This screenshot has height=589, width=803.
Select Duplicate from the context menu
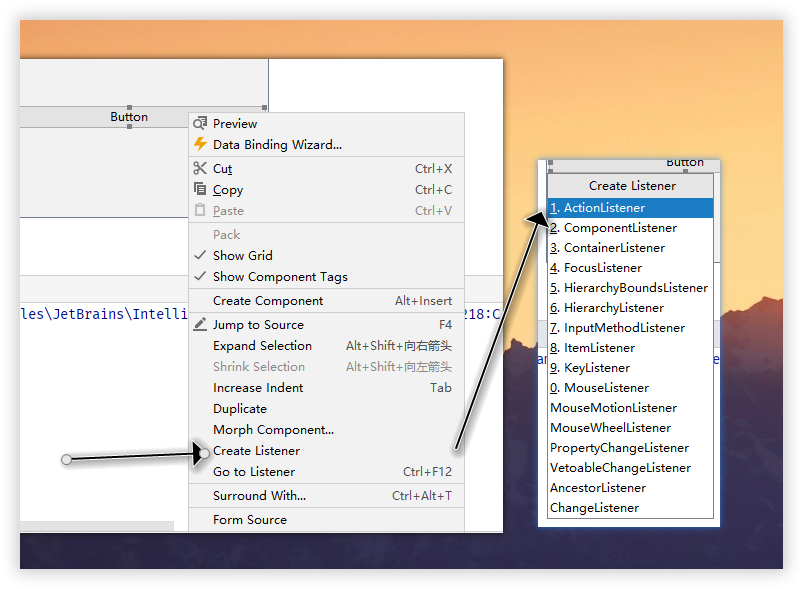[239, 408]
